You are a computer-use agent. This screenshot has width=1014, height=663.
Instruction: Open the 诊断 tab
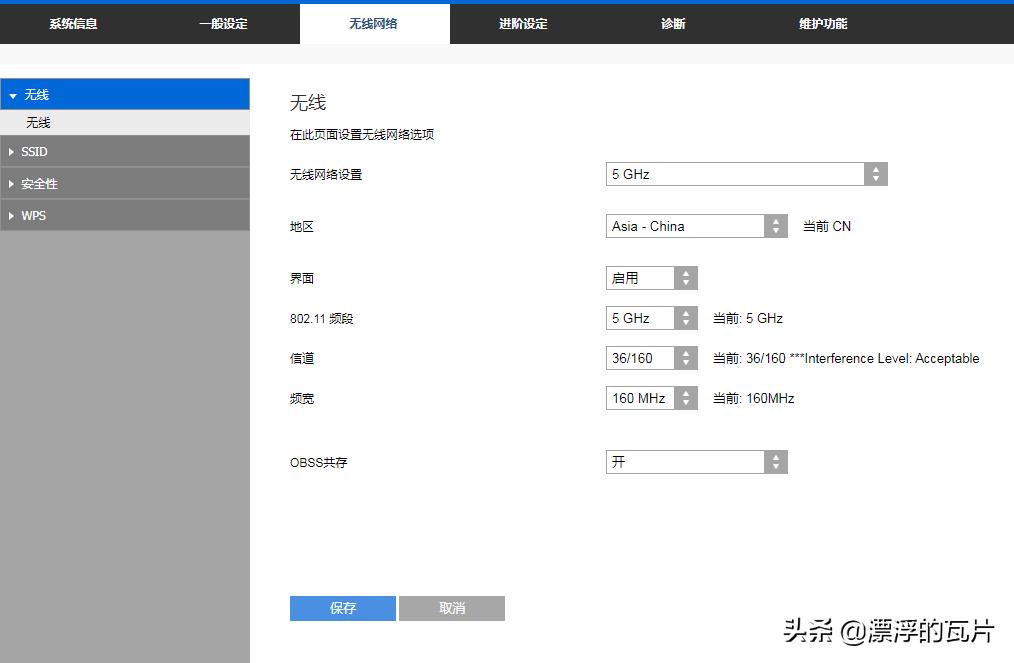[x=673, y=24]
